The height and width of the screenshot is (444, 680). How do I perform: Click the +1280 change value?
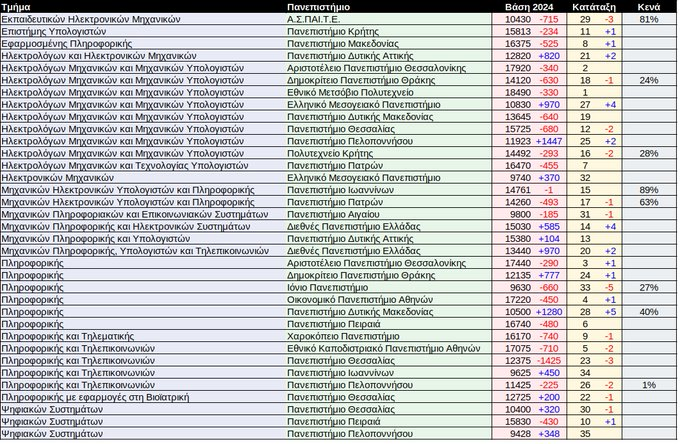tap(549, 312)
